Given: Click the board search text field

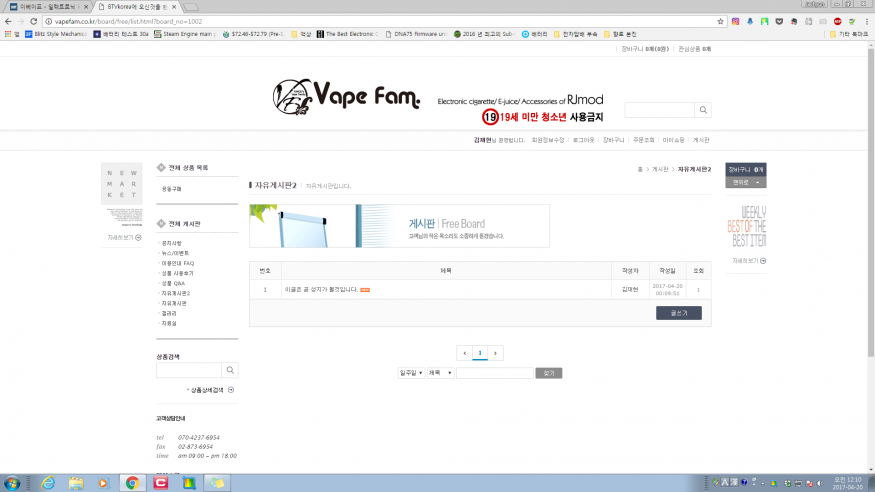Looking at the screenshot, I should coord(494,373).
